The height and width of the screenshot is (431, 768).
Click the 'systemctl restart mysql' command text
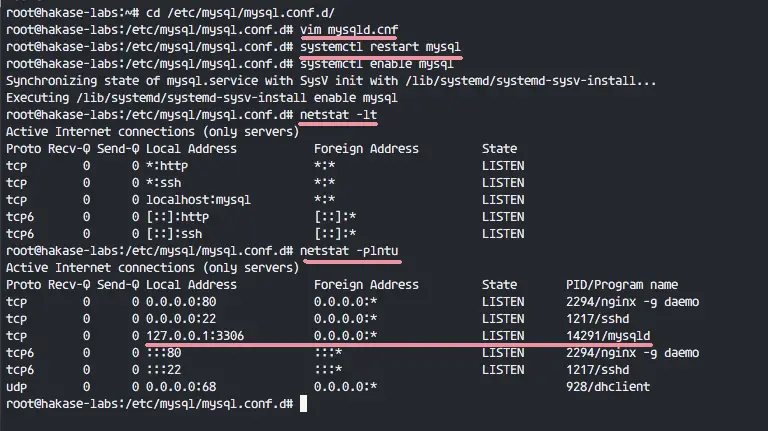380,47
